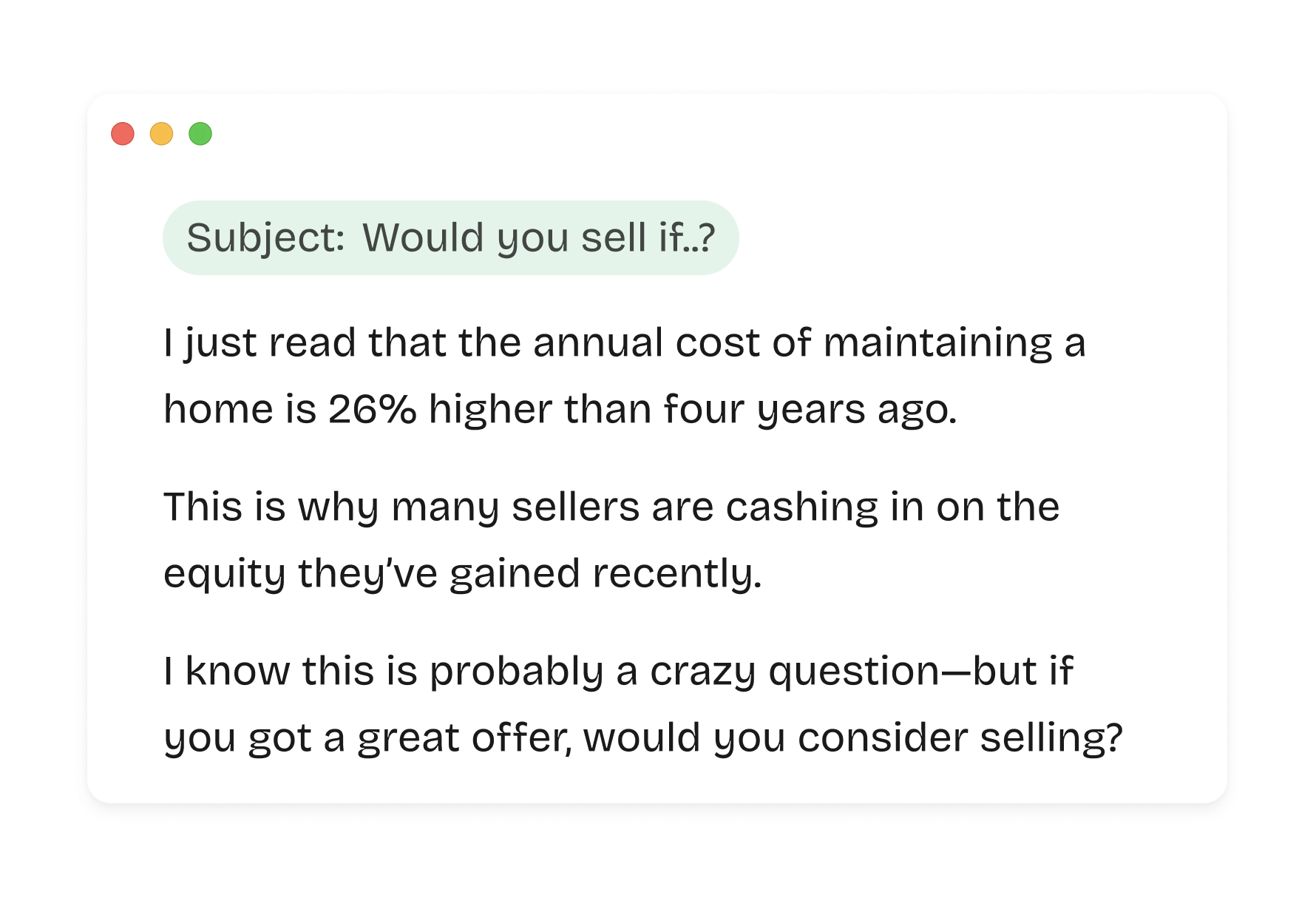The height and width of the screenshot is (898, 1316).
Task: Click the "26%" figure in the email
Action: coord(372,409)
